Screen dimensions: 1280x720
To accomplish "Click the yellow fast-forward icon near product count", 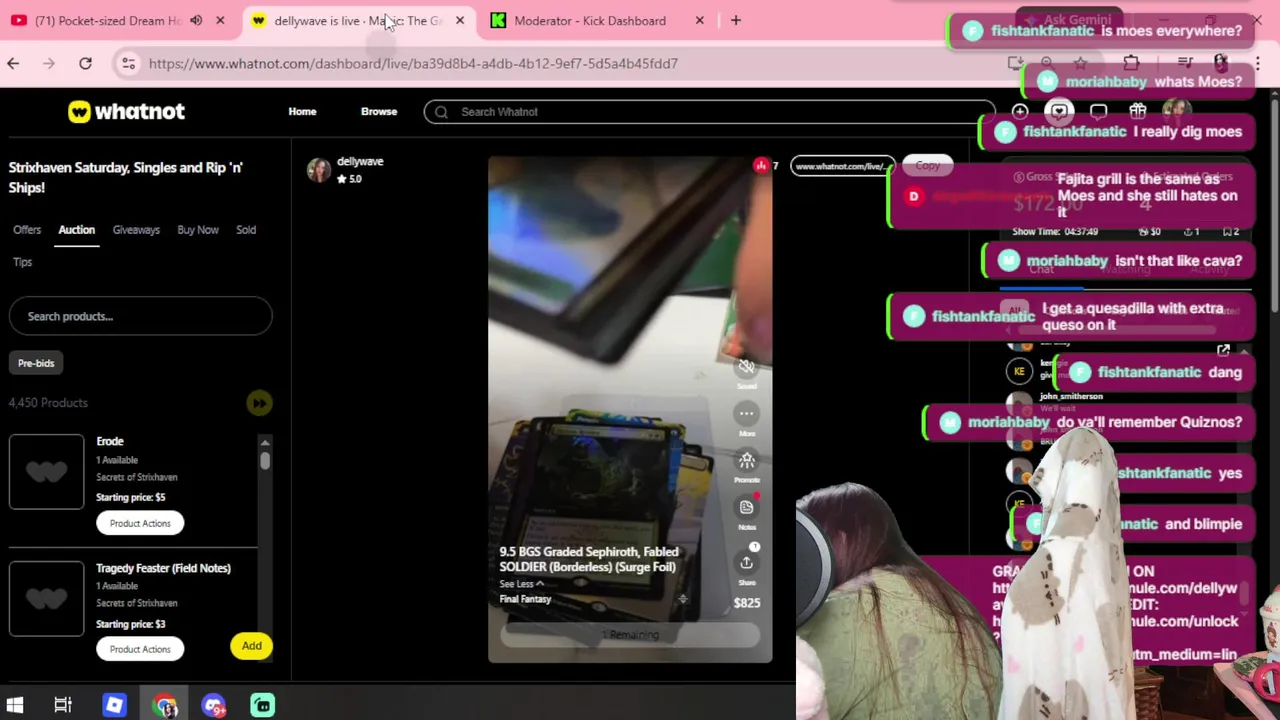I will tap(259, 403).
